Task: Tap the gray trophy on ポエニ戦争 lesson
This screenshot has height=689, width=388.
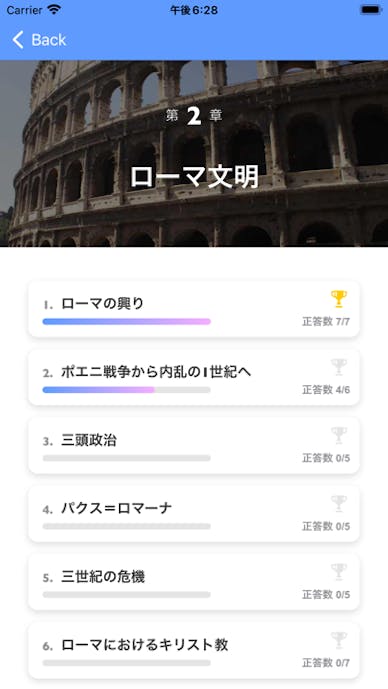Action: (339, 367)
